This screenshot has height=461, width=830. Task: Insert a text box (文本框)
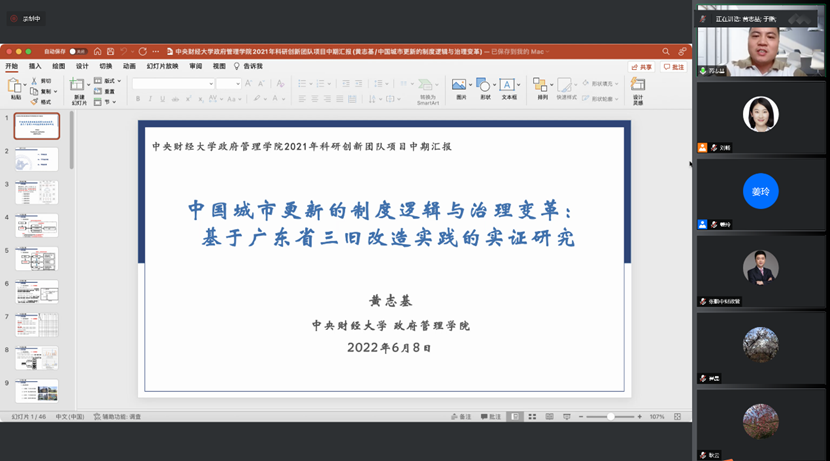509,88
